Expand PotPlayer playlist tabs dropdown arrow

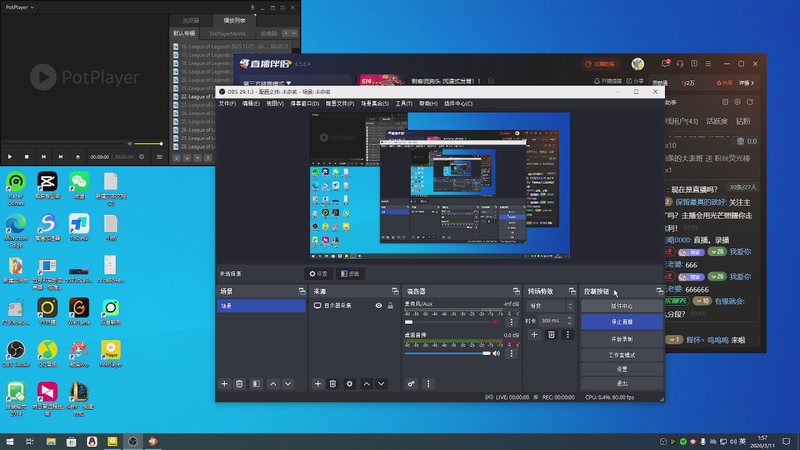click(x=294, y=33)
